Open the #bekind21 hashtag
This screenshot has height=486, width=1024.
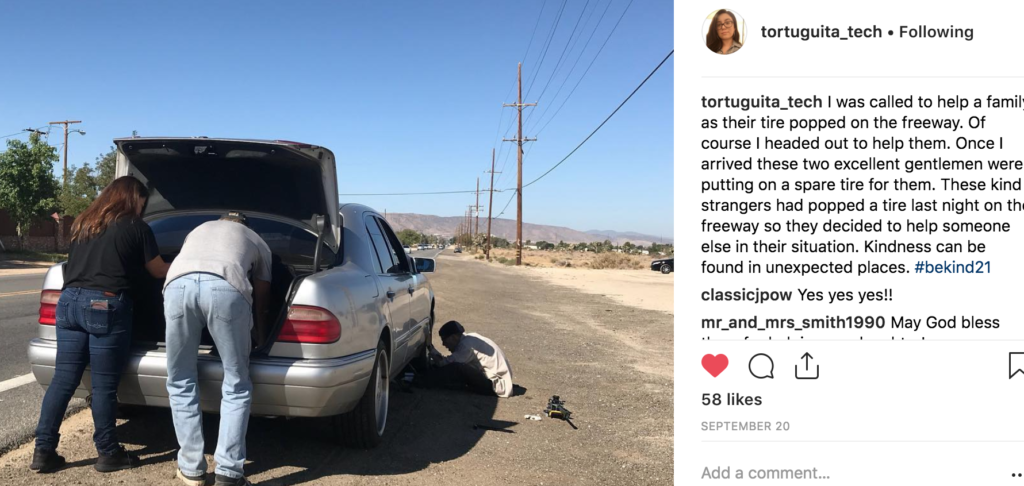coord(953,267)
